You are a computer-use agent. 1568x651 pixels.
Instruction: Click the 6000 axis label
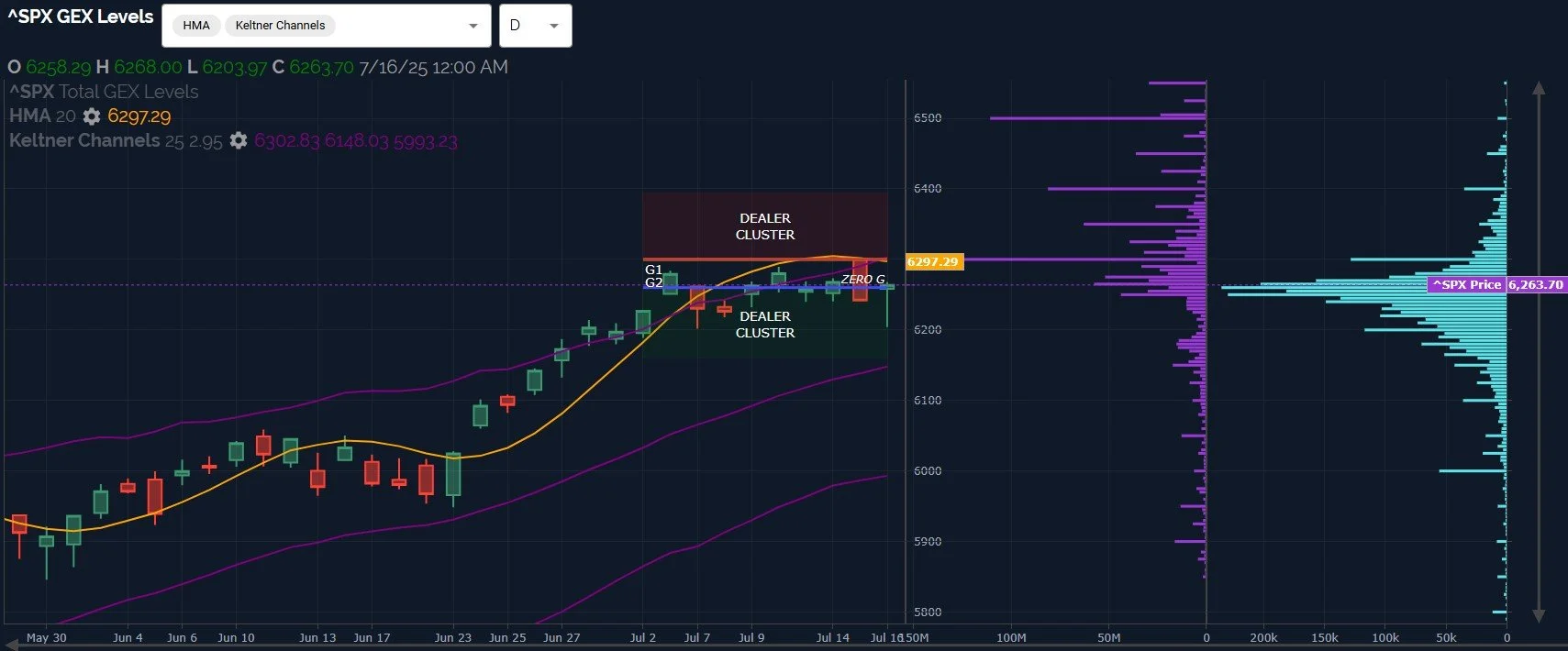tap(928, 471)
